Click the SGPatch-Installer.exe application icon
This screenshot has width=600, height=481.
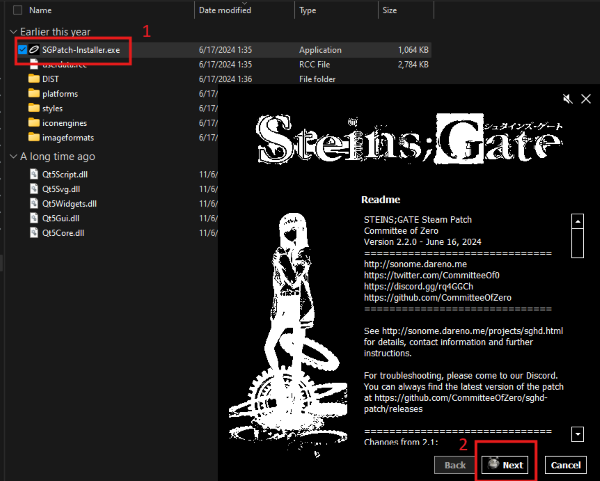coord(34,50)
